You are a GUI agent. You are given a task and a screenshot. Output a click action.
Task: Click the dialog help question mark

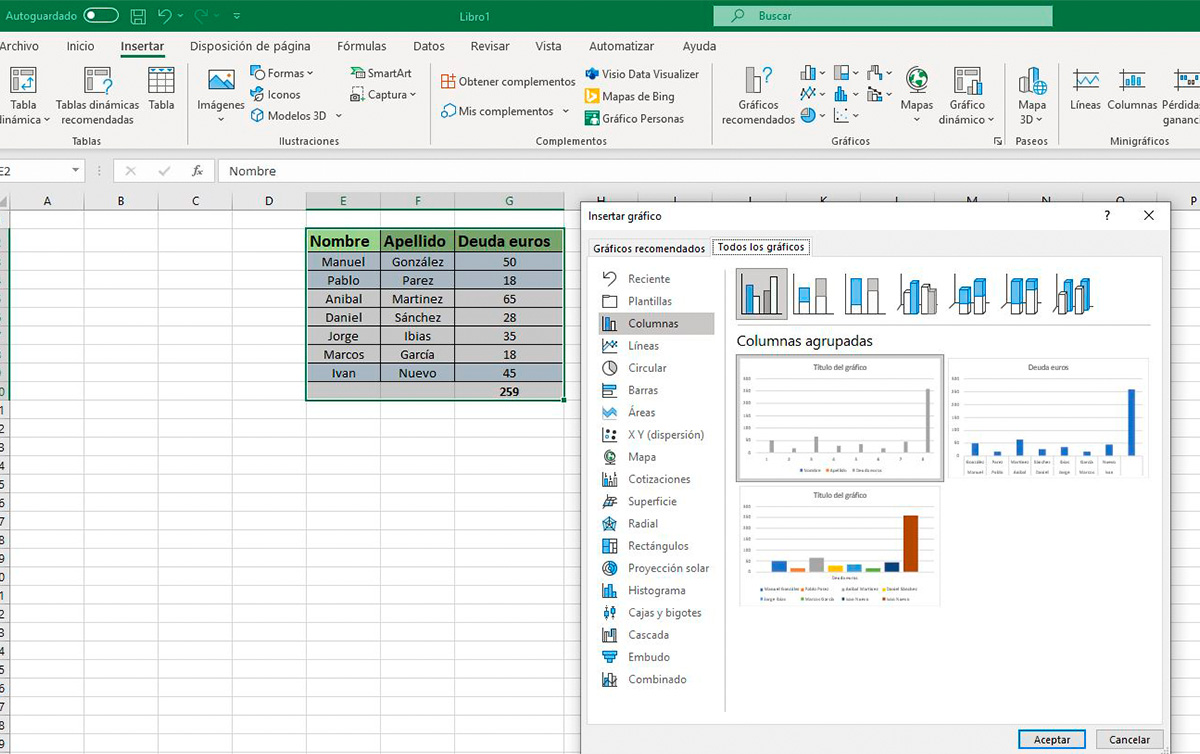pos(1107,215)
